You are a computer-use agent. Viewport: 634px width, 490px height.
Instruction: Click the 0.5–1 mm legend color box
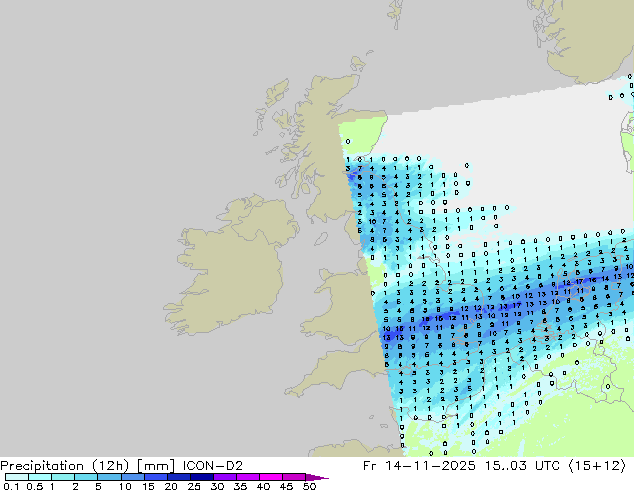(x=40, y=477)
